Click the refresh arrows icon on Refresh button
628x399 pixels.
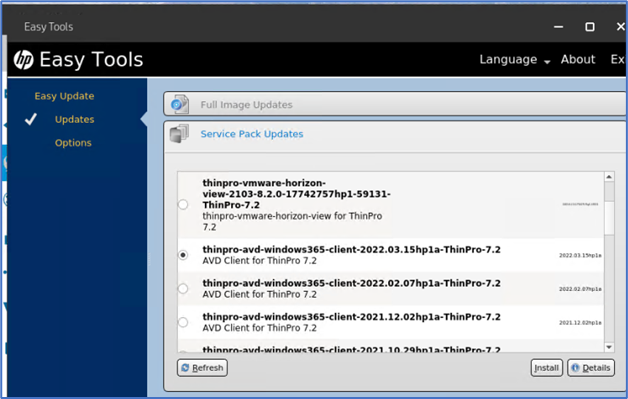pos(185,367)
